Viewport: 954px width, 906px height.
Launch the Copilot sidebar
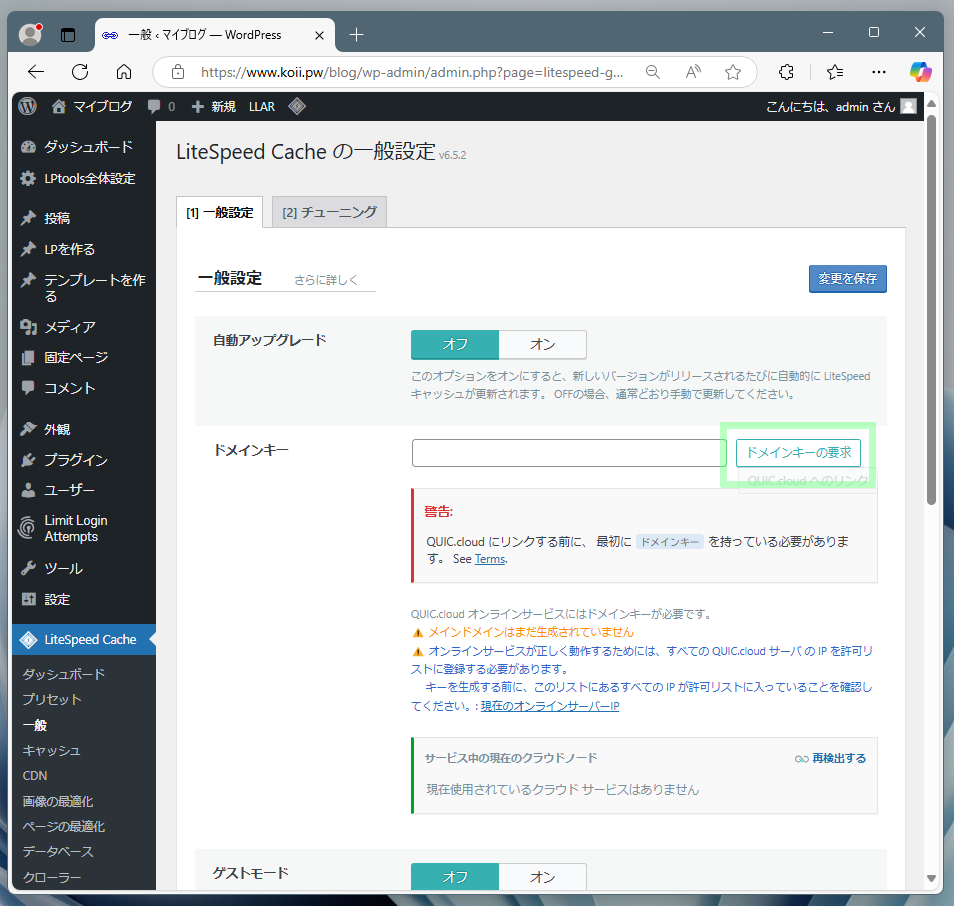[921, 72]
